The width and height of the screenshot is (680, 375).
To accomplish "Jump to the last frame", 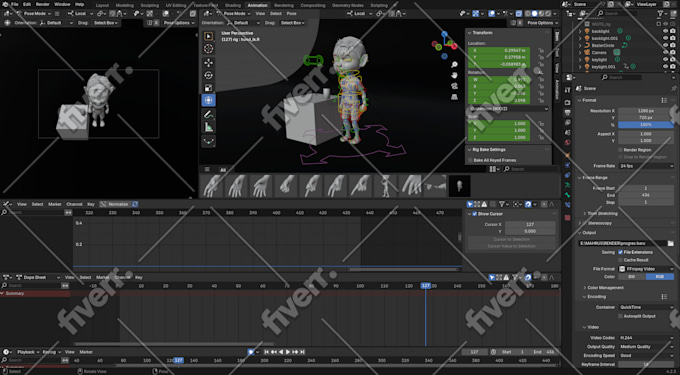I will point(302,352).
